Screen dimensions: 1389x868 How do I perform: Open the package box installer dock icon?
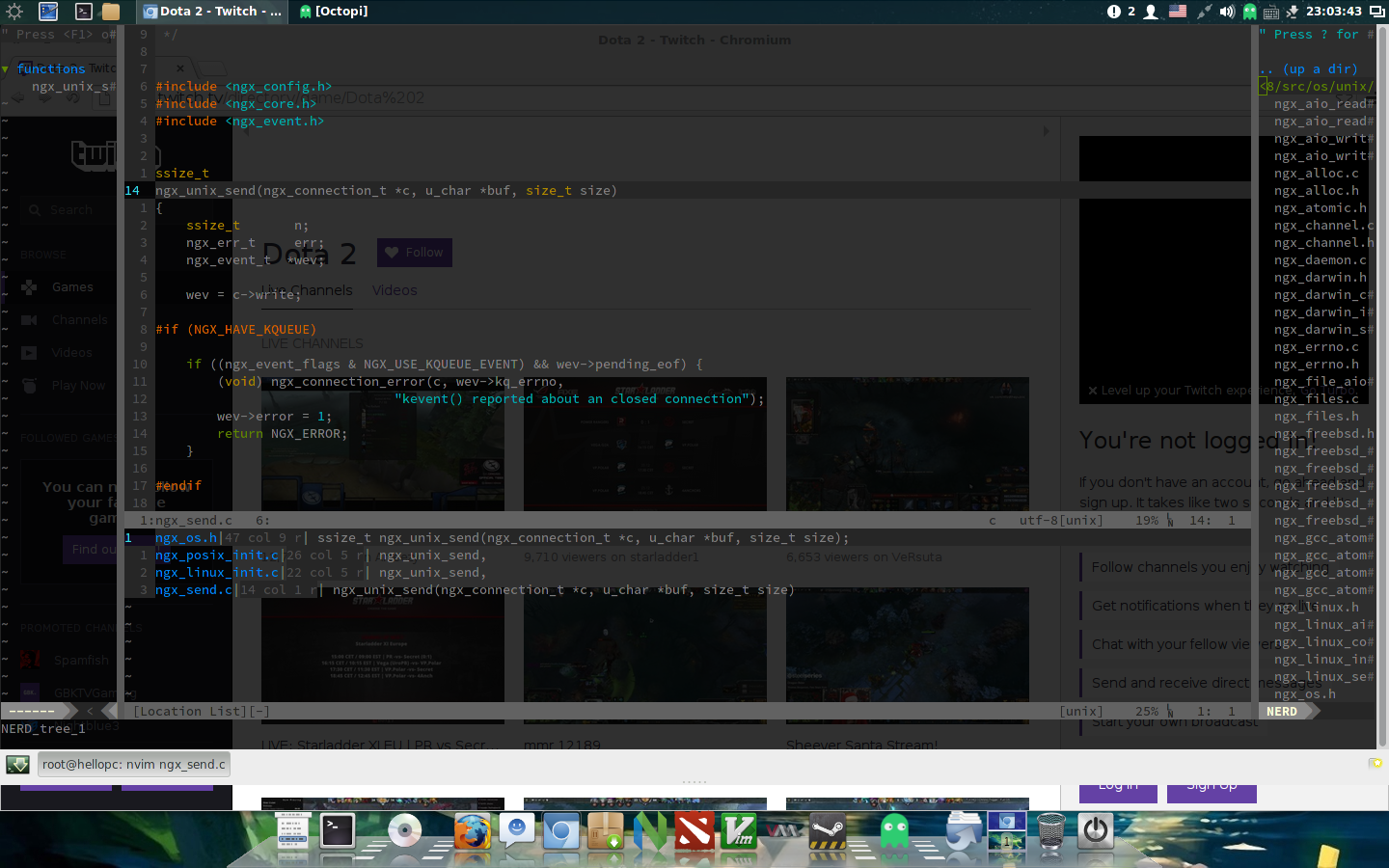coord(606,831)
